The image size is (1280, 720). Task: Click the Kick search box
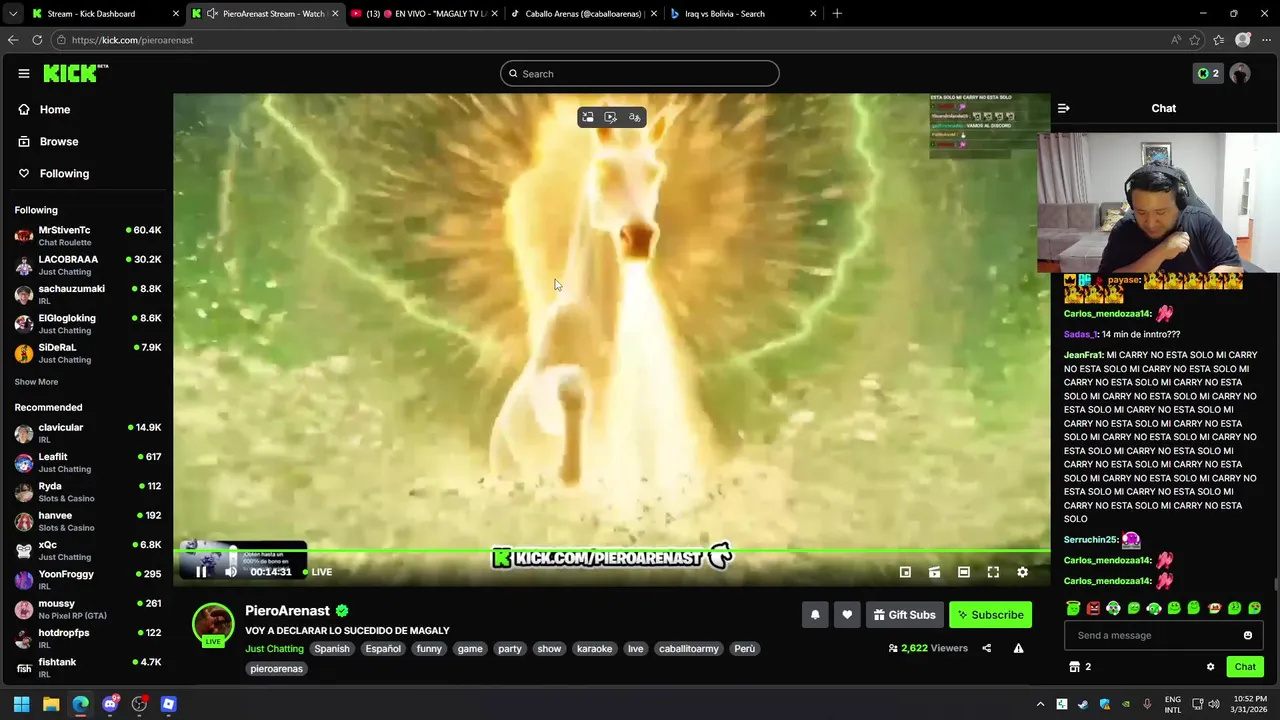point(640,73)
